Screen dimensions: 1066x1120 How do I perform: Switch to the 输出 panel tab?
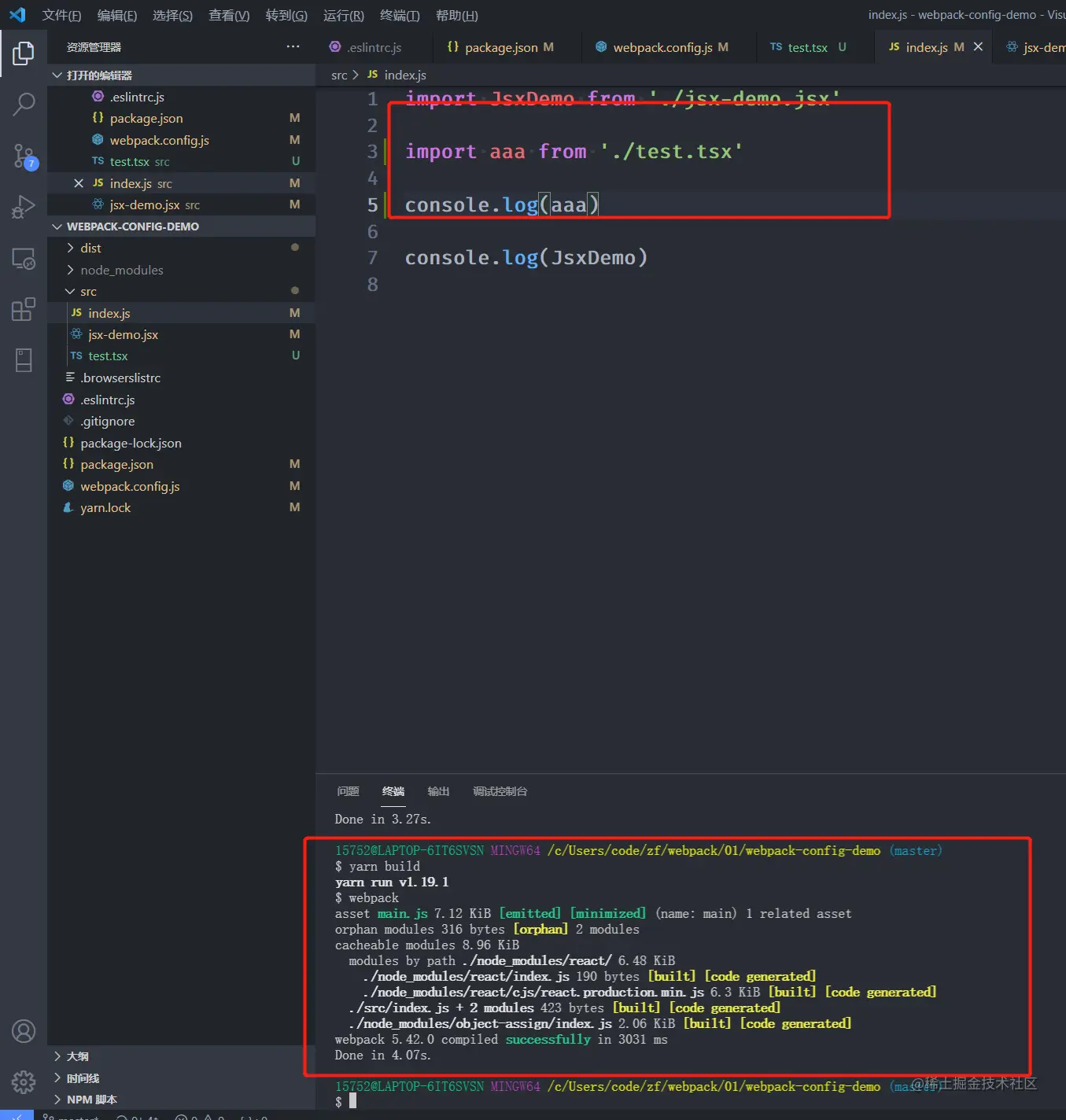click(438, 791)
